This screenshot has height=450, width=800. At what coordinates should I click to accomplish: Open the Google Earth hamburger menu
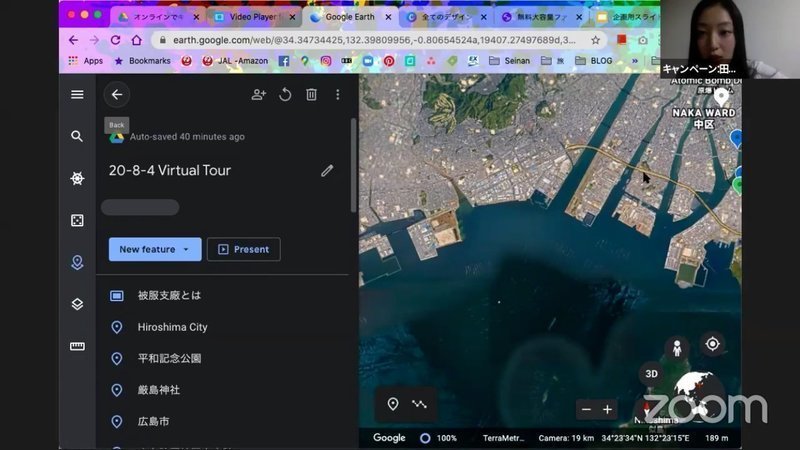pos(77,94)
